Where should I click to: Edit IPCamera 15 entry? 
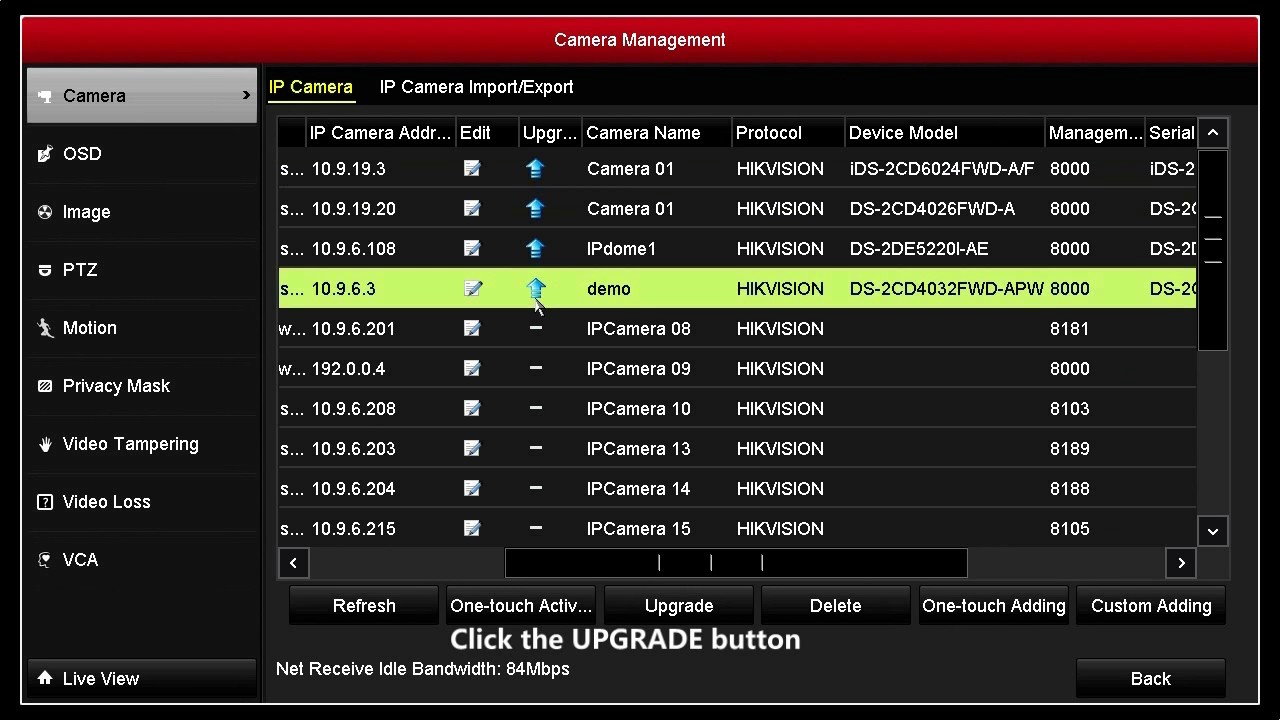472,529
